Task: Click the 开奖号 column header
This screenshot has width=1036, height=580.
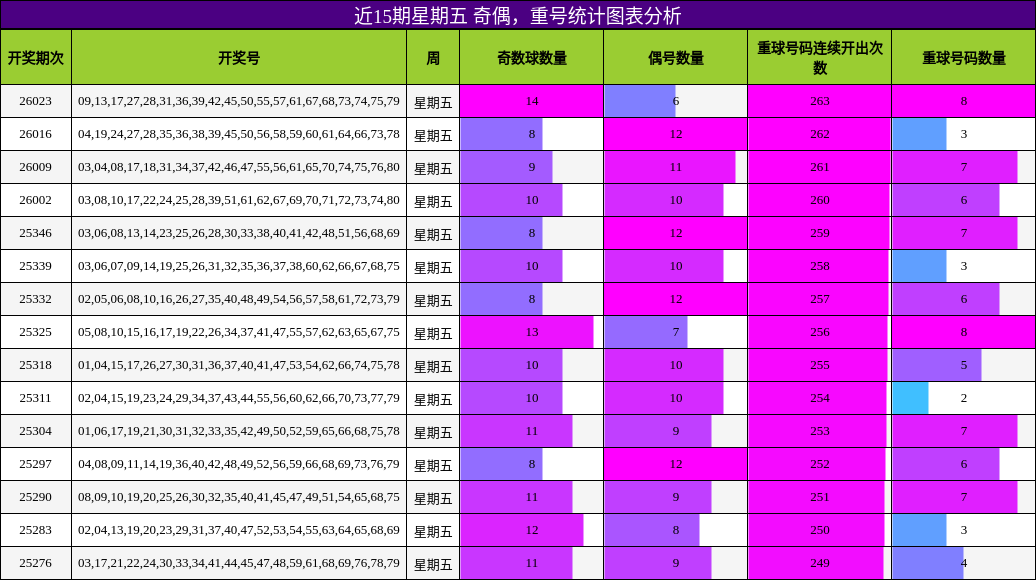Action: (x=240, y=57)
